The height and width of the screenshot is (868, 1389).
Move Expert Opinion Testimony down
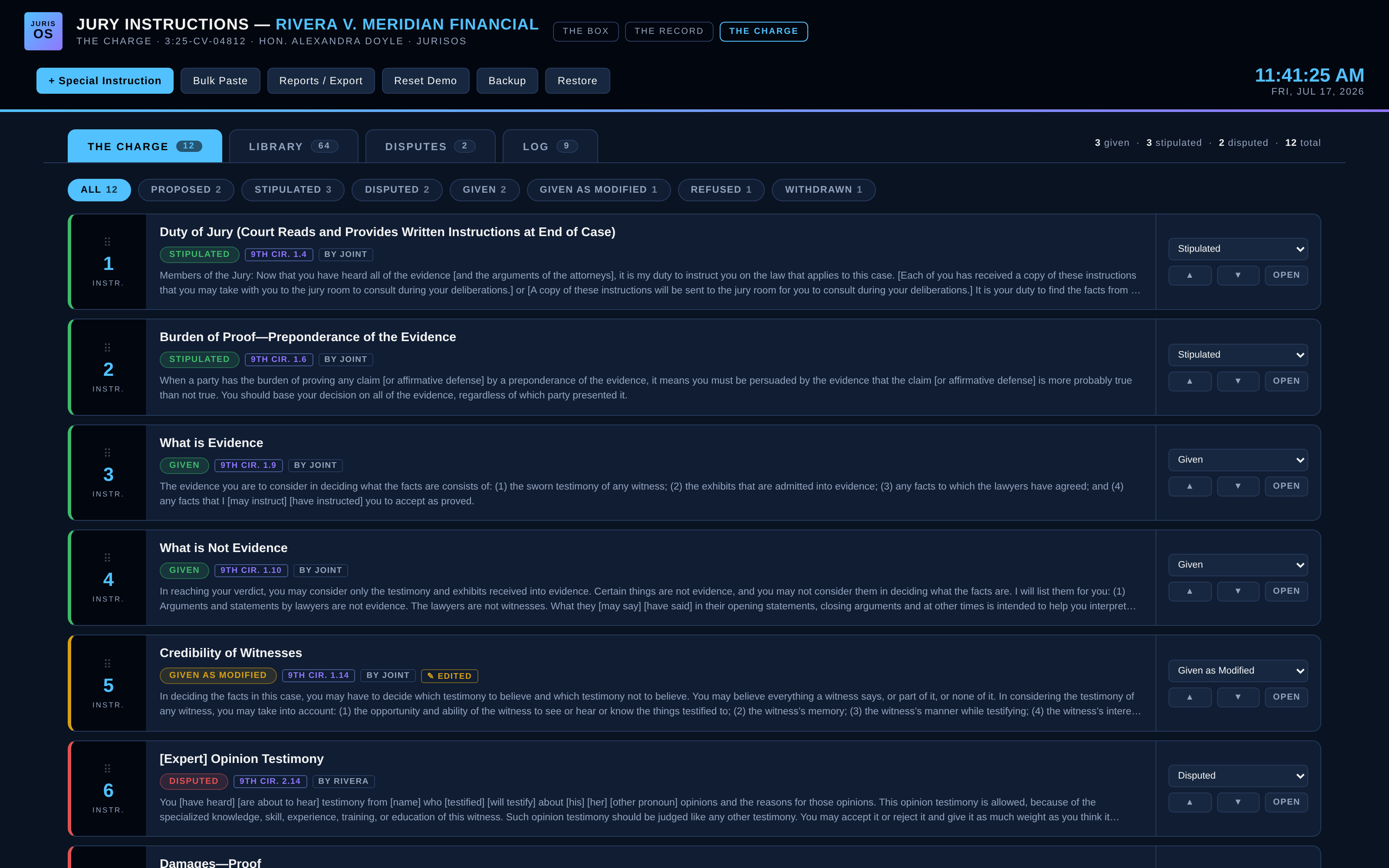pos(1238,802)
